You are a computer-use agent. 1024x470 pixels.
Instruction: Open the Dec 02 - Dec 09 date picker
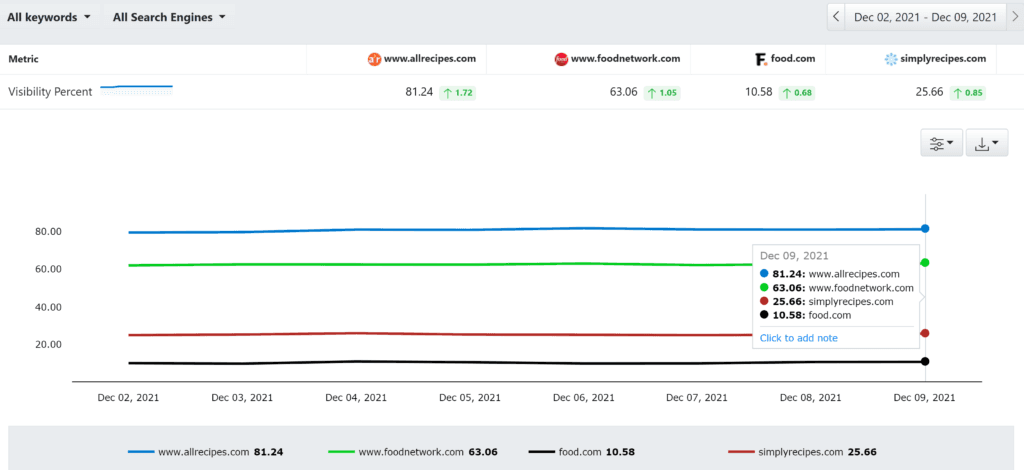point(925,18)
